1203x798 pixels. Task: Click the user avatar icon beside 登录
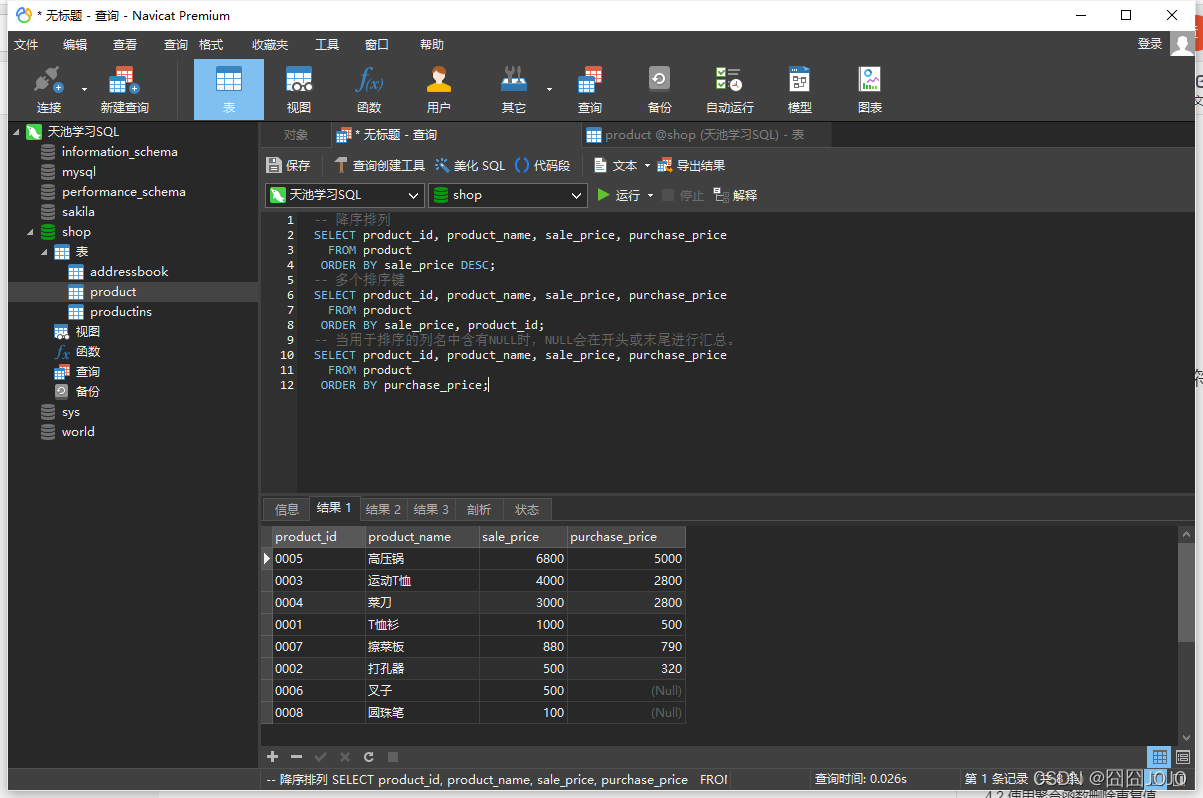1183,44
